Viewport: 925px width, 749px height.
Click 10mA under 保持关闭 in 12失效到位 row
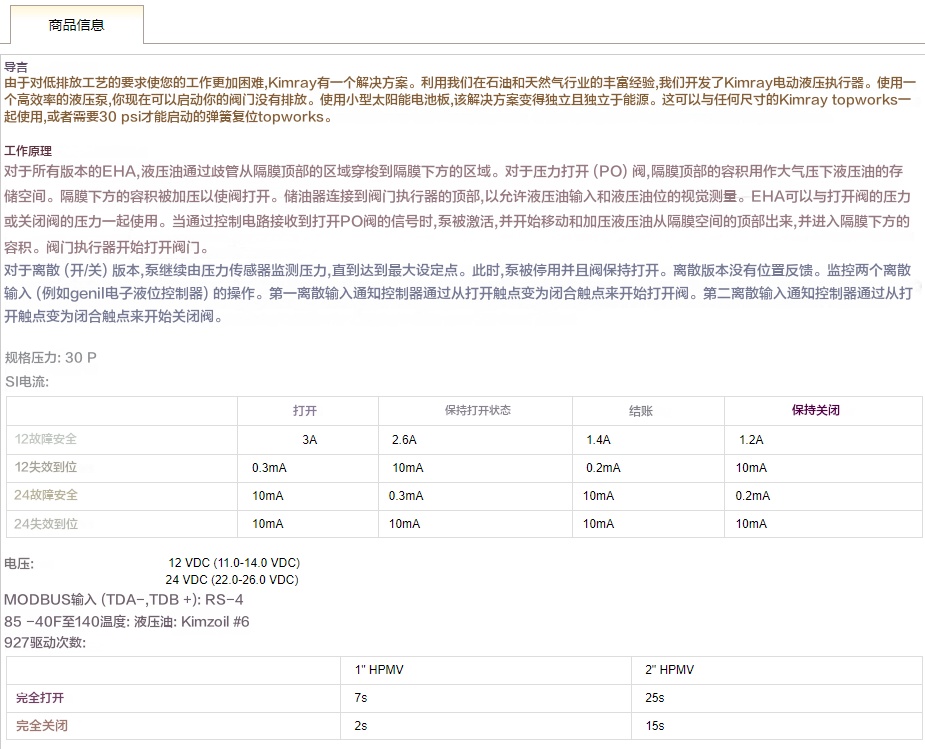point(751,468)
